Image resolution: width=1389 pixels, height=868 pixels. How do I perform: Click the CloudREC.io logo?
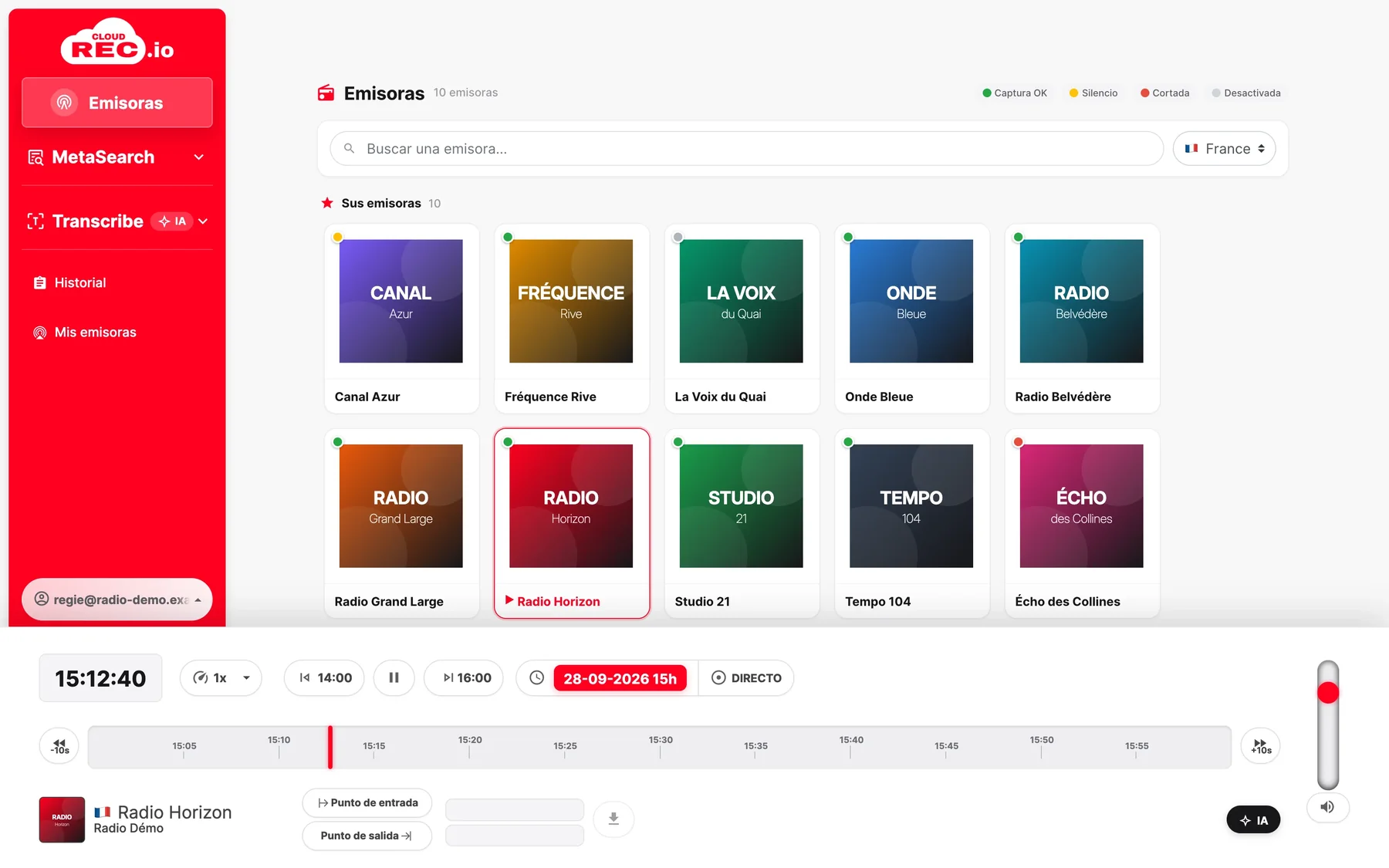[117, 41]
